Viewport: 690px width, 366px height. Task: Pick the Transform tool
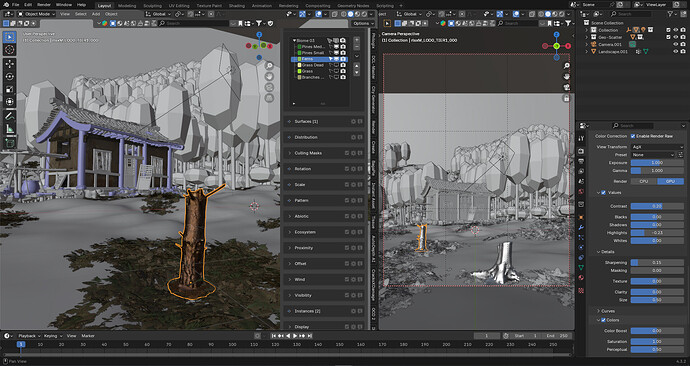click(10, 102)
